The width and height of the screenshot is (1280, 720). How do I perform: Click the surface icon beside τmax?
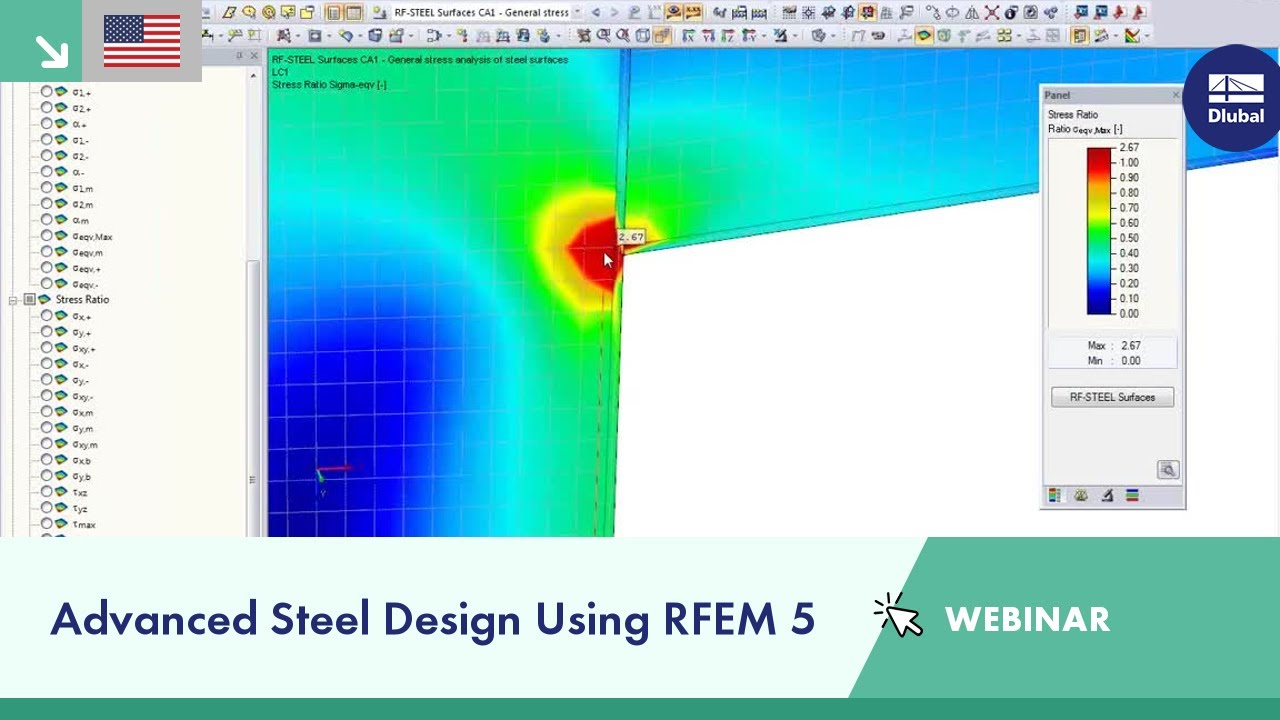point(61,525)
